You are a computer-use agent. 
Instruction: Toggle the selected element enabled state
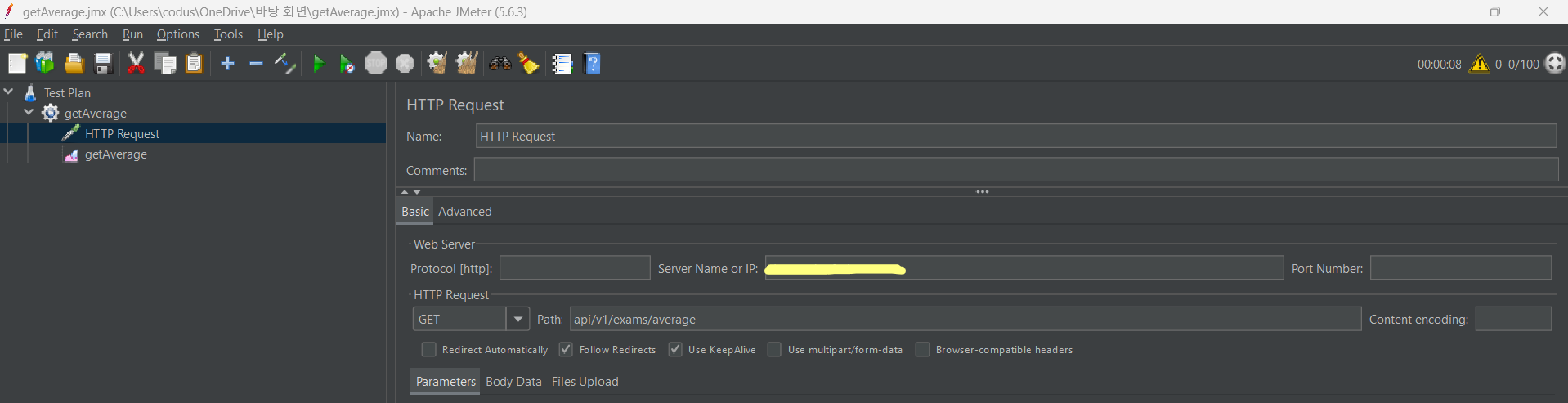(284, 64)
